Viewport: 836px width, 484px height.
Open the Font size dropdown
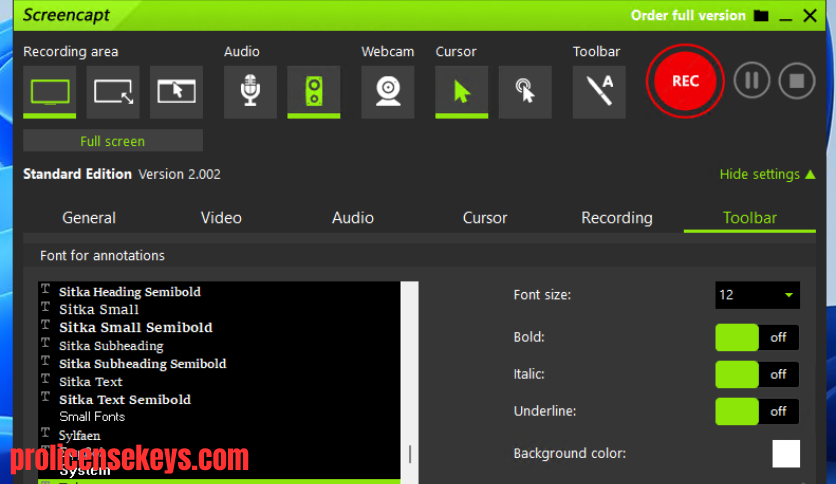point(757,295)
